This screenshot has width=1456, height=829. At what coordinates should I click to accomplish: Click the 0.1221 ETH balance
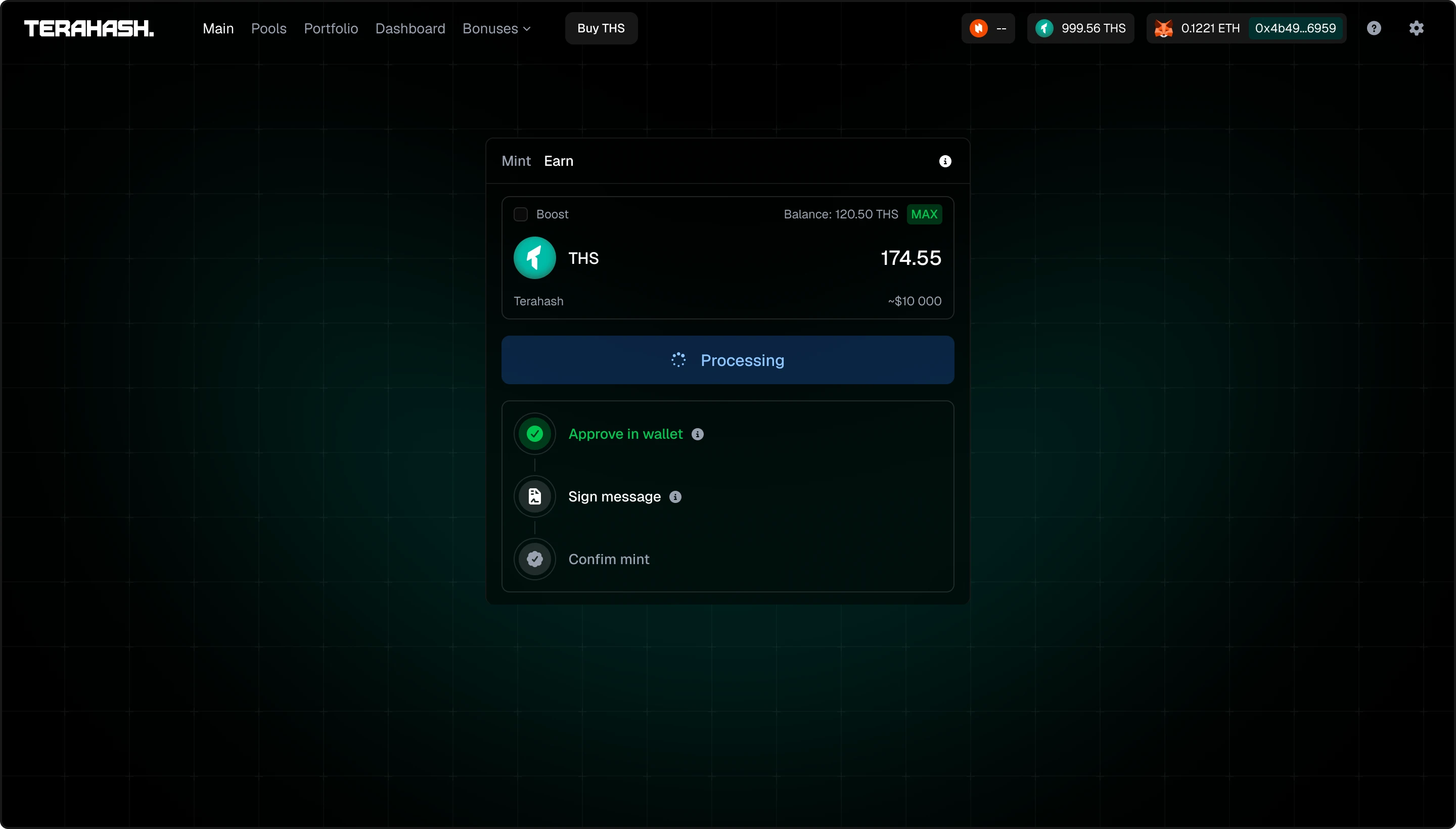coord(1211,28)
